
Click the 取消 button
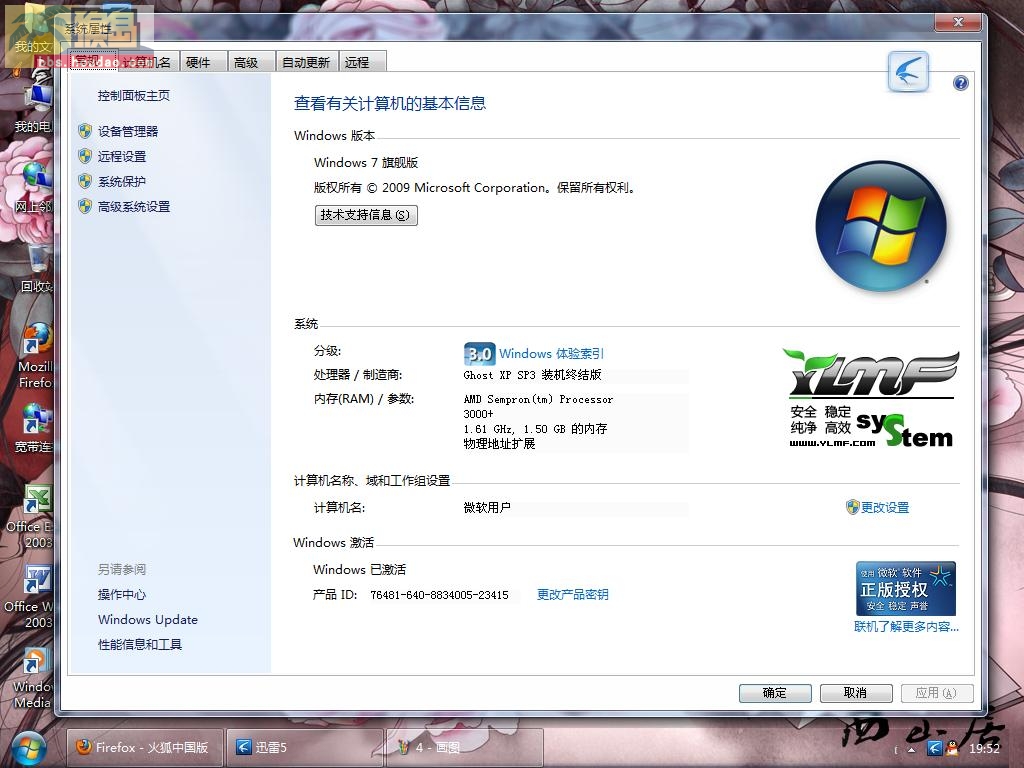point(856,693)
